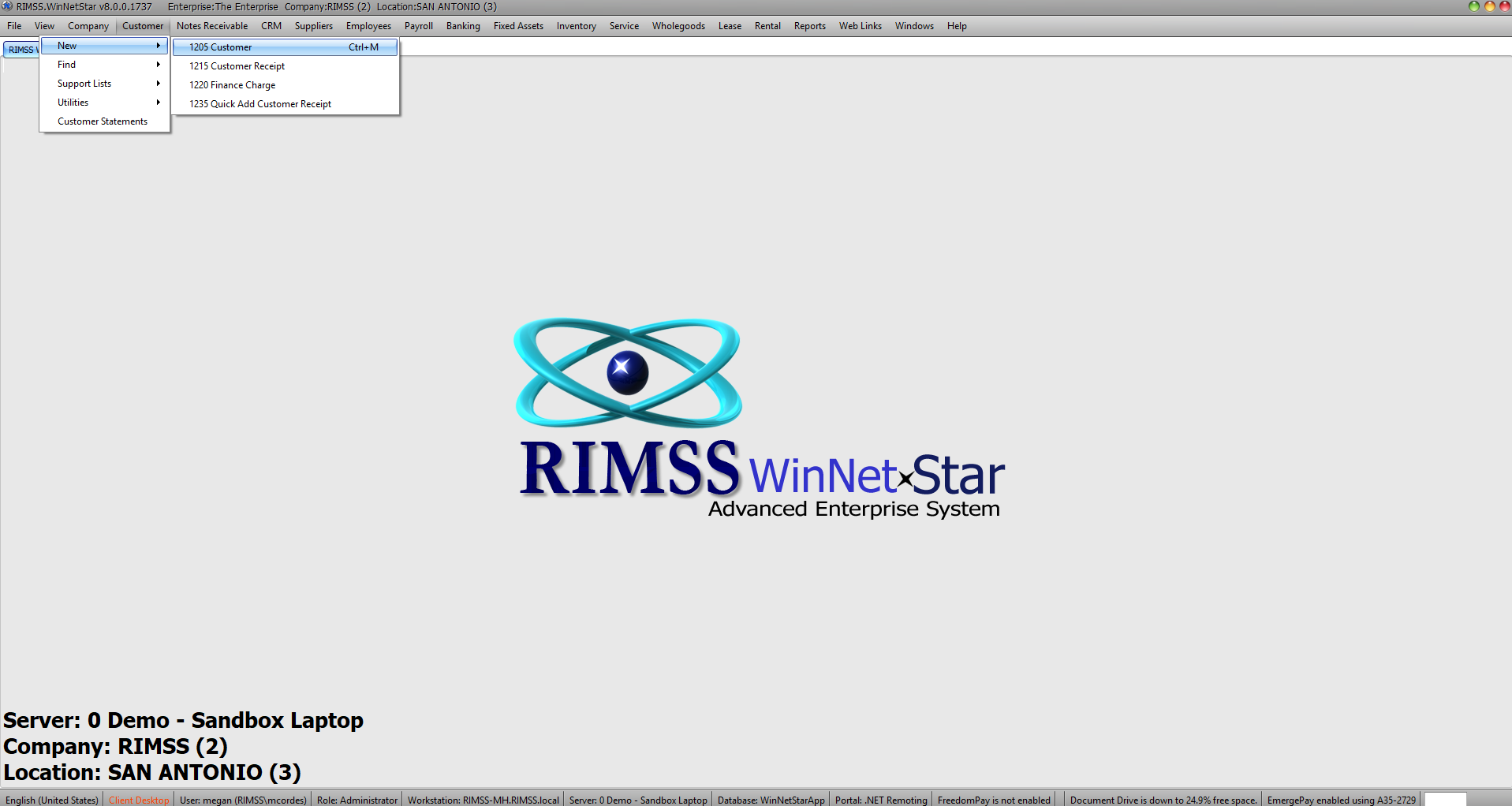The image size is (1512, 806).
Task: Open the Suppliers menu
Action: [314, 26]
